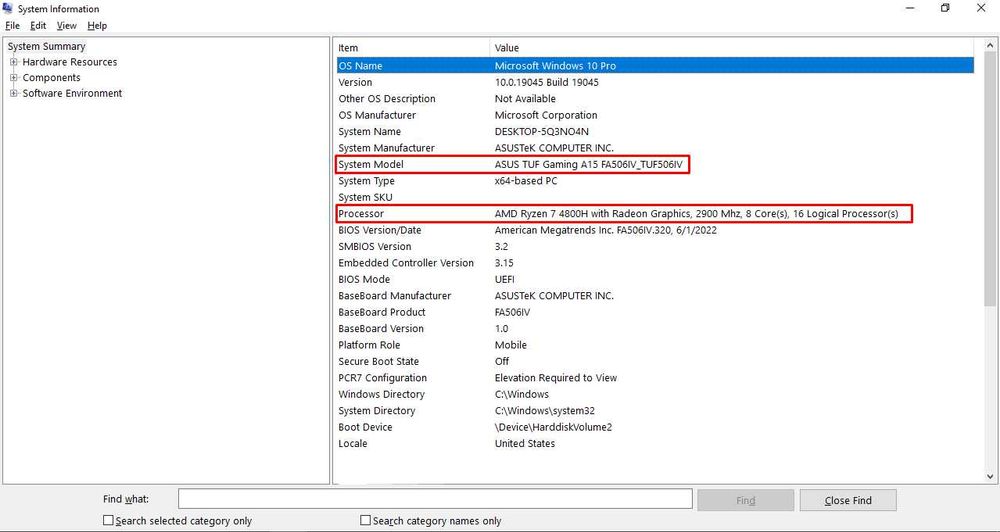Viewport: 1000px width, 532px height.
Task: Select the BaseBoard Version row
Action: (655, 329)
